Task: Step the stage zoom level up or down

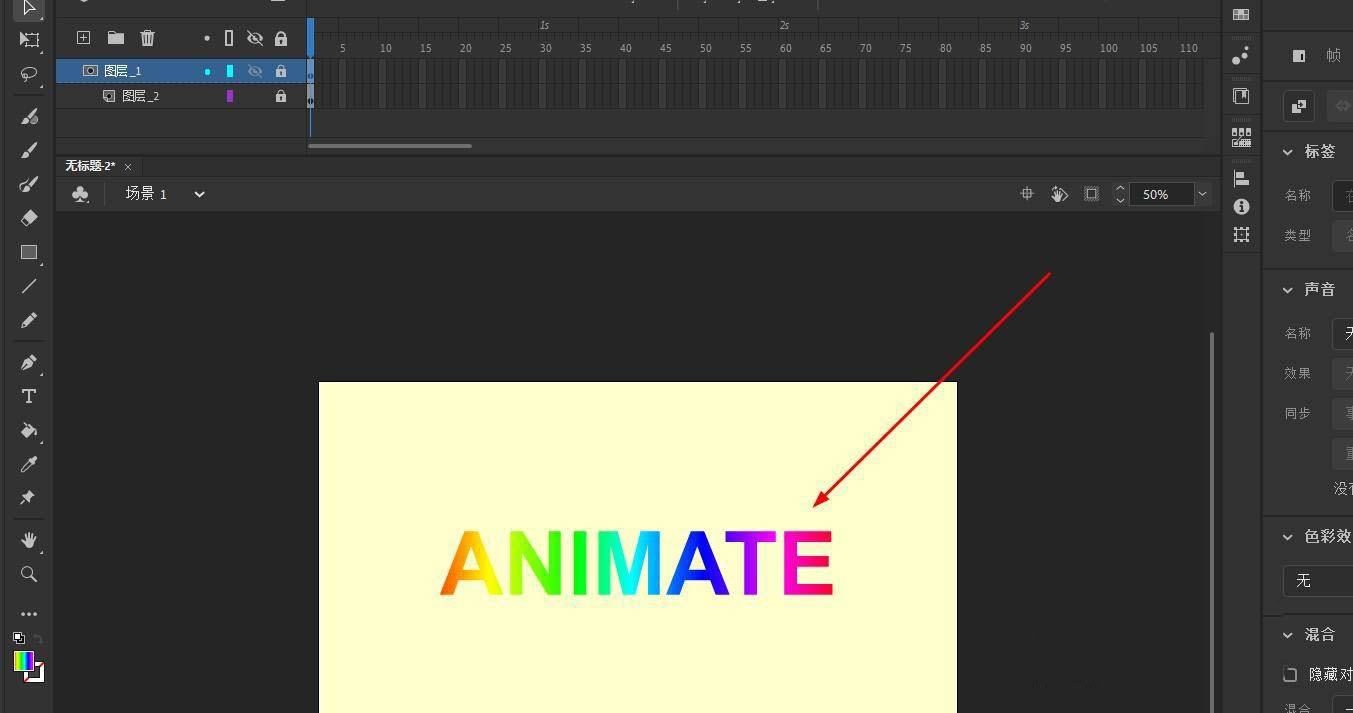Action: point(1120,194)
